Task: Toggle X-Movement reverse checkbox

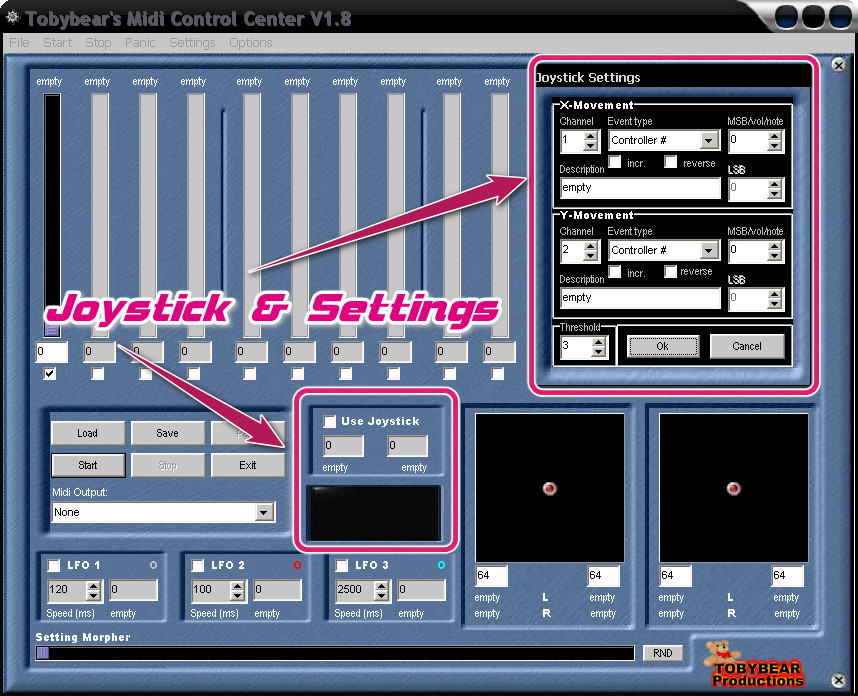Action: coord(670,161)
